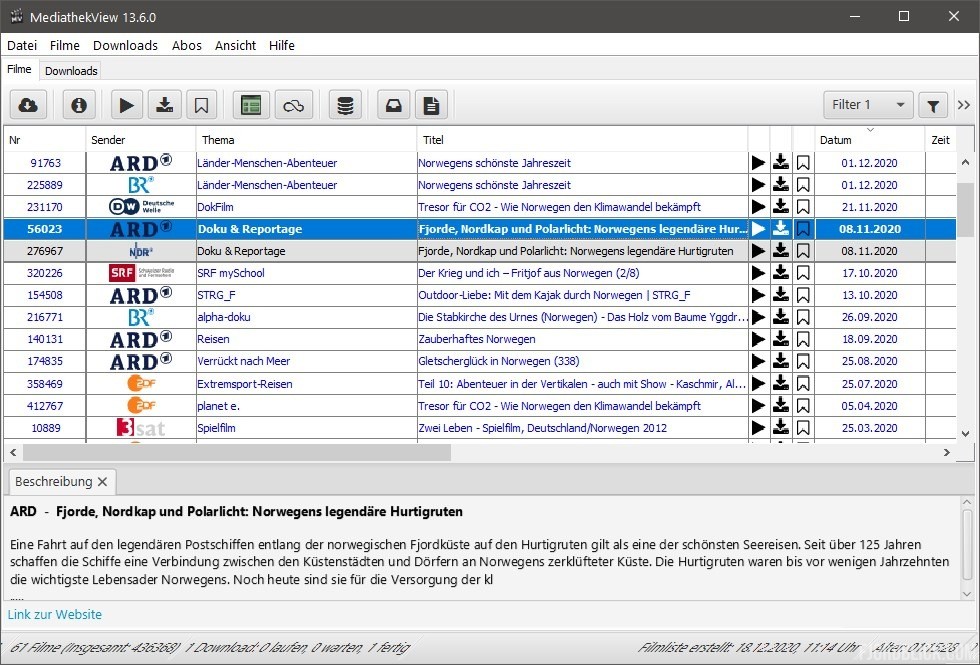Select the SRF mySchool Thema cell

click(306, 273)
